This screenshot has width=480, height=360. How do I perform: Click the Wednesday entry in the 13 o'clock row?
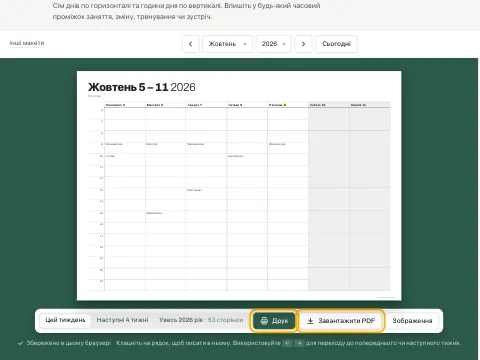pos(194,190)
